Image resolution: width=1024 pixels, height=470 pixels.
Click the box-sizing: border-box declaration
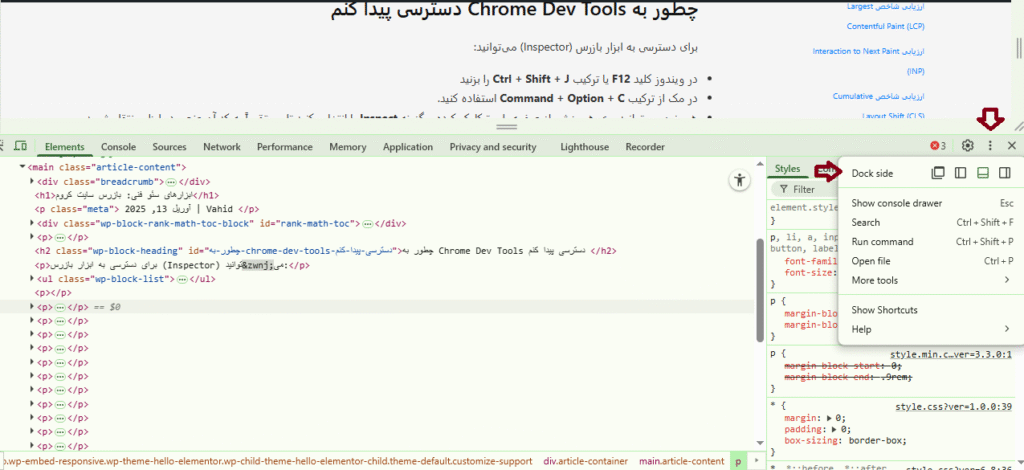coord(845,441)
